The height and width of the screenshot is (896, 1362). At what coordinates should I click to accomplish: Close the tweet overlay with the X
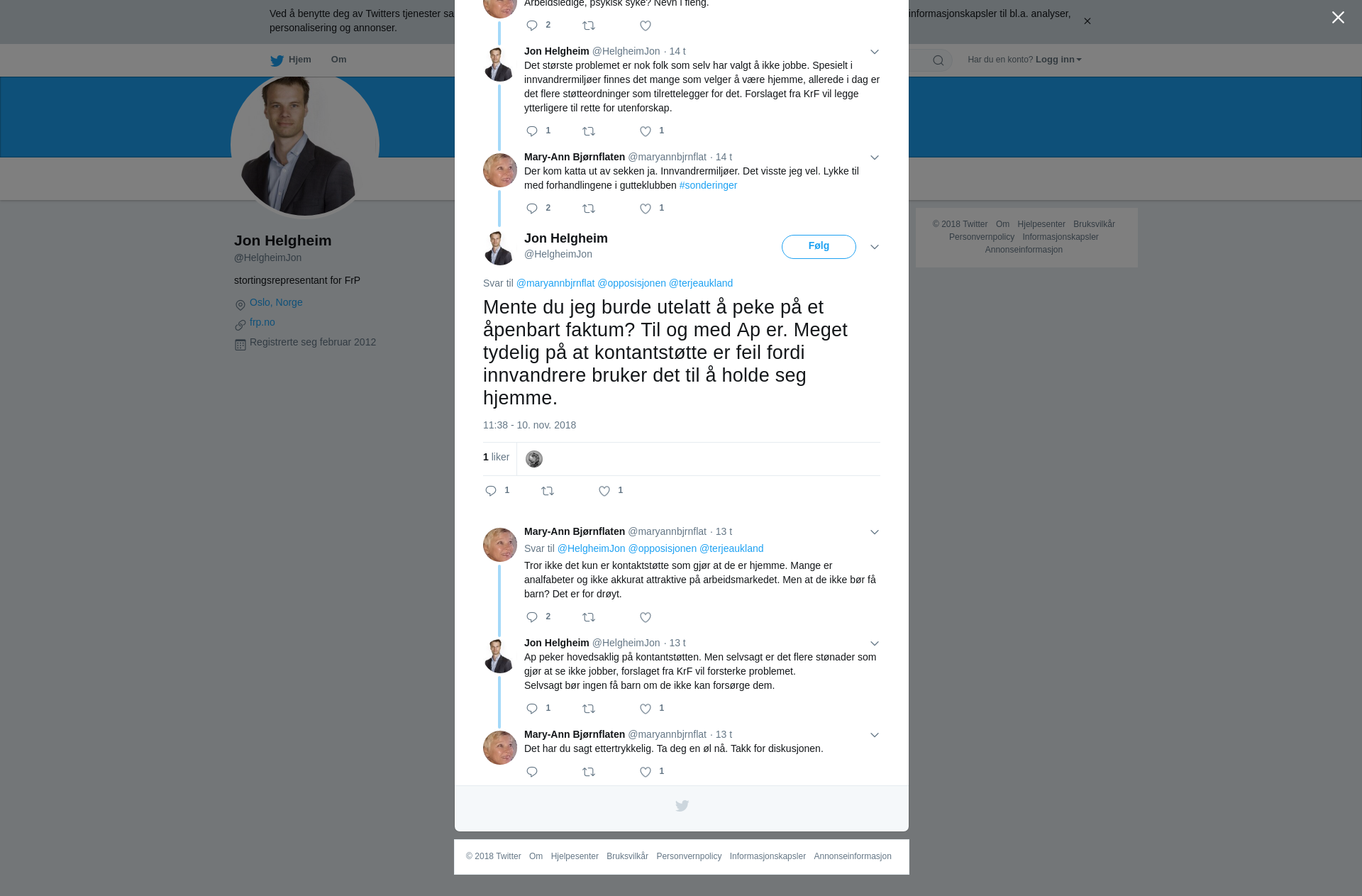click(1338, 18)
